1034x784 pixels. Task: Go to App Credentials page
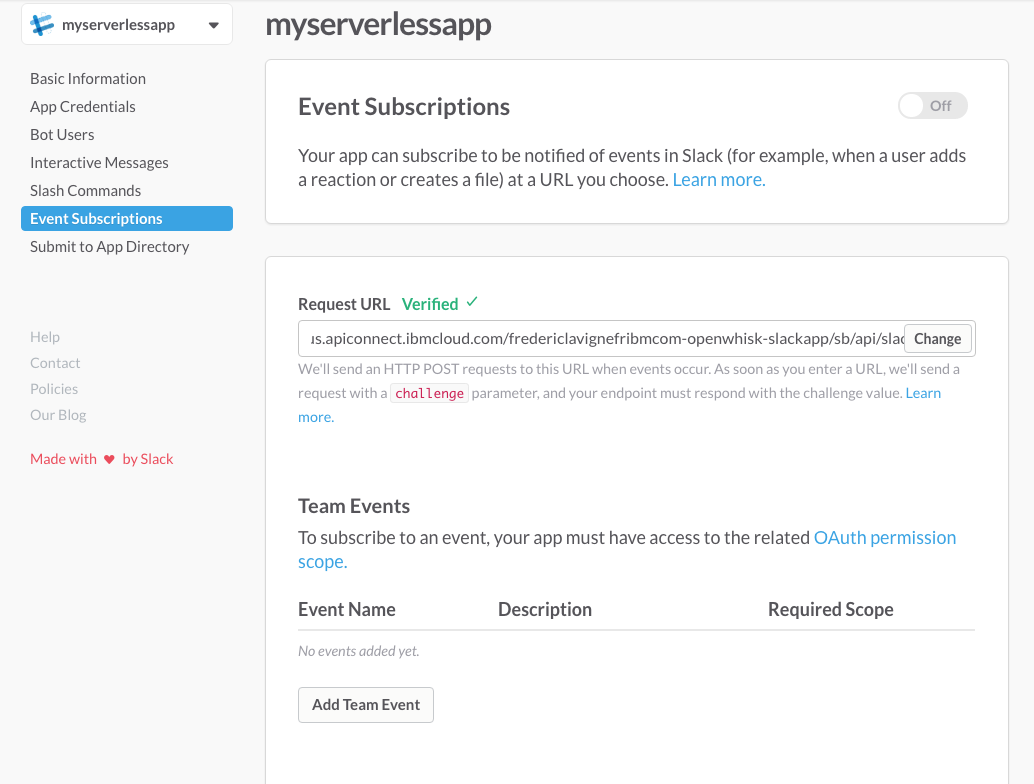pyautogui.click(x=82, y=107)
